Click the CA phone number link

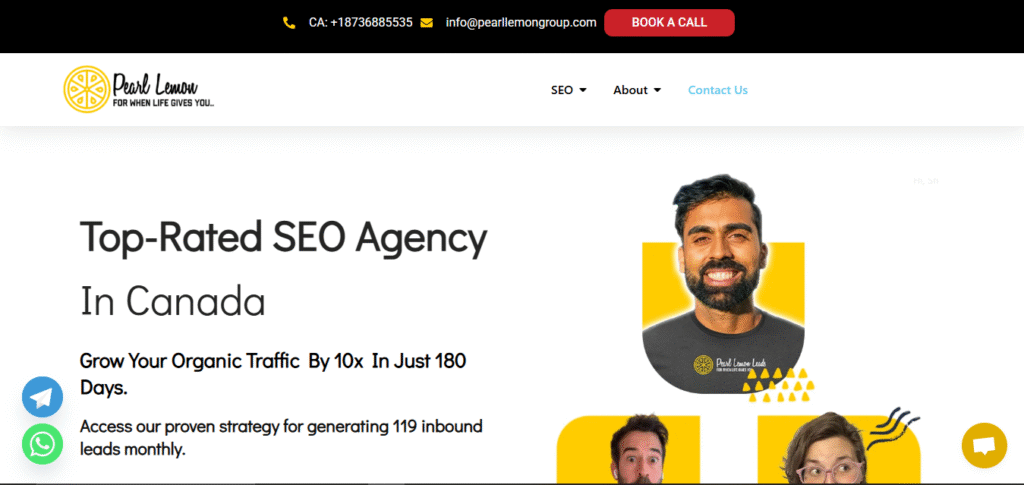tap(360, 22)
